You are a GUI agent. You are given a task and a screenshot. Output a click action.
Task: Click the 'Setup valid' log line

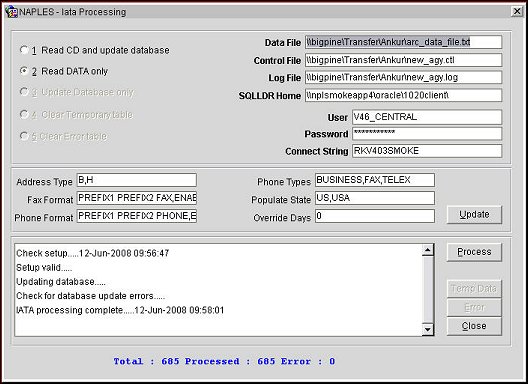44,267
